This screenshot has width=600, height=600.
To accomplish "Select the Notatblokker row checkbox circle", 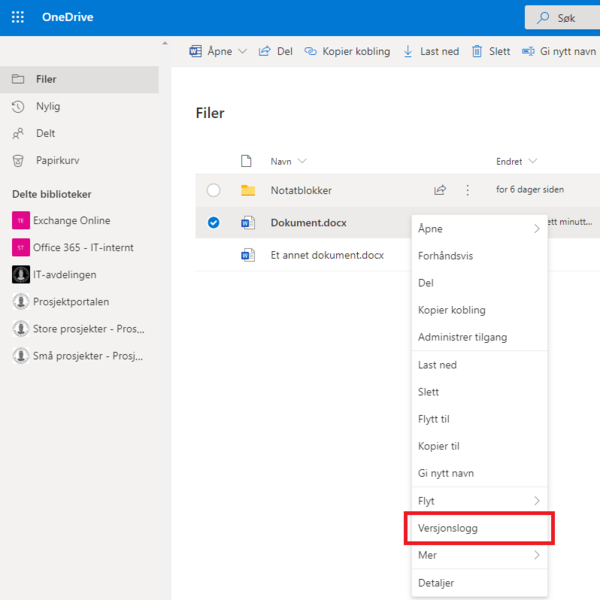I will pyautogui.click(x=214, y=190).
